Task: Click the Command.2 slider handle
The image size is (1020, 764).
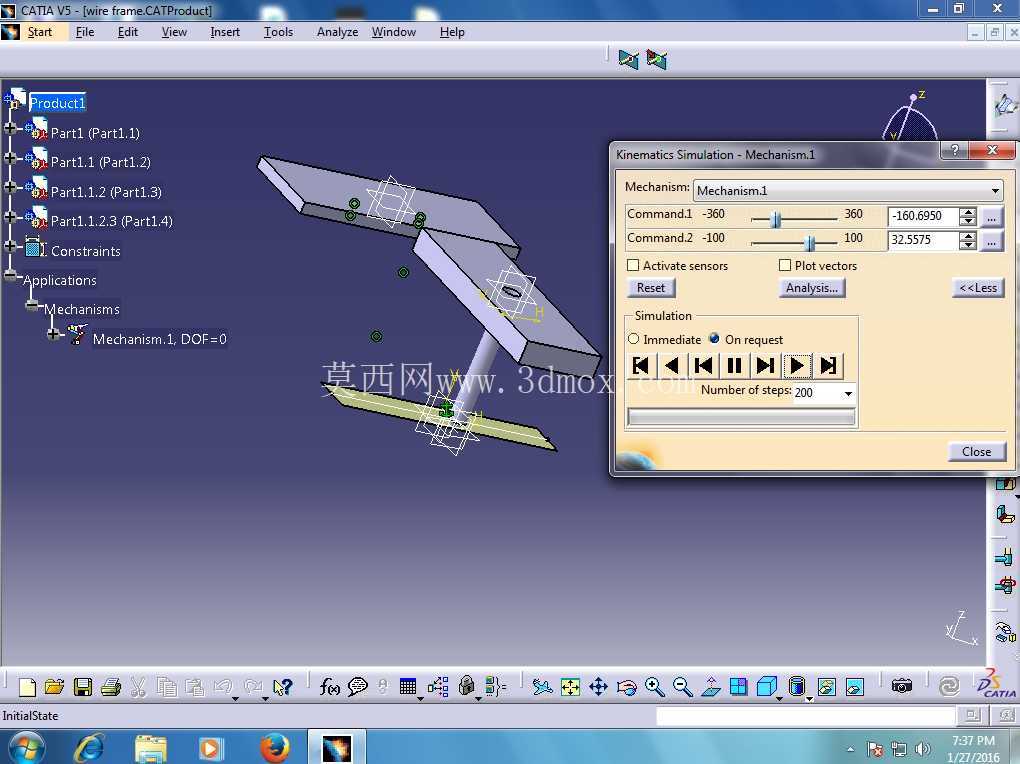Action: click(809, 243)
